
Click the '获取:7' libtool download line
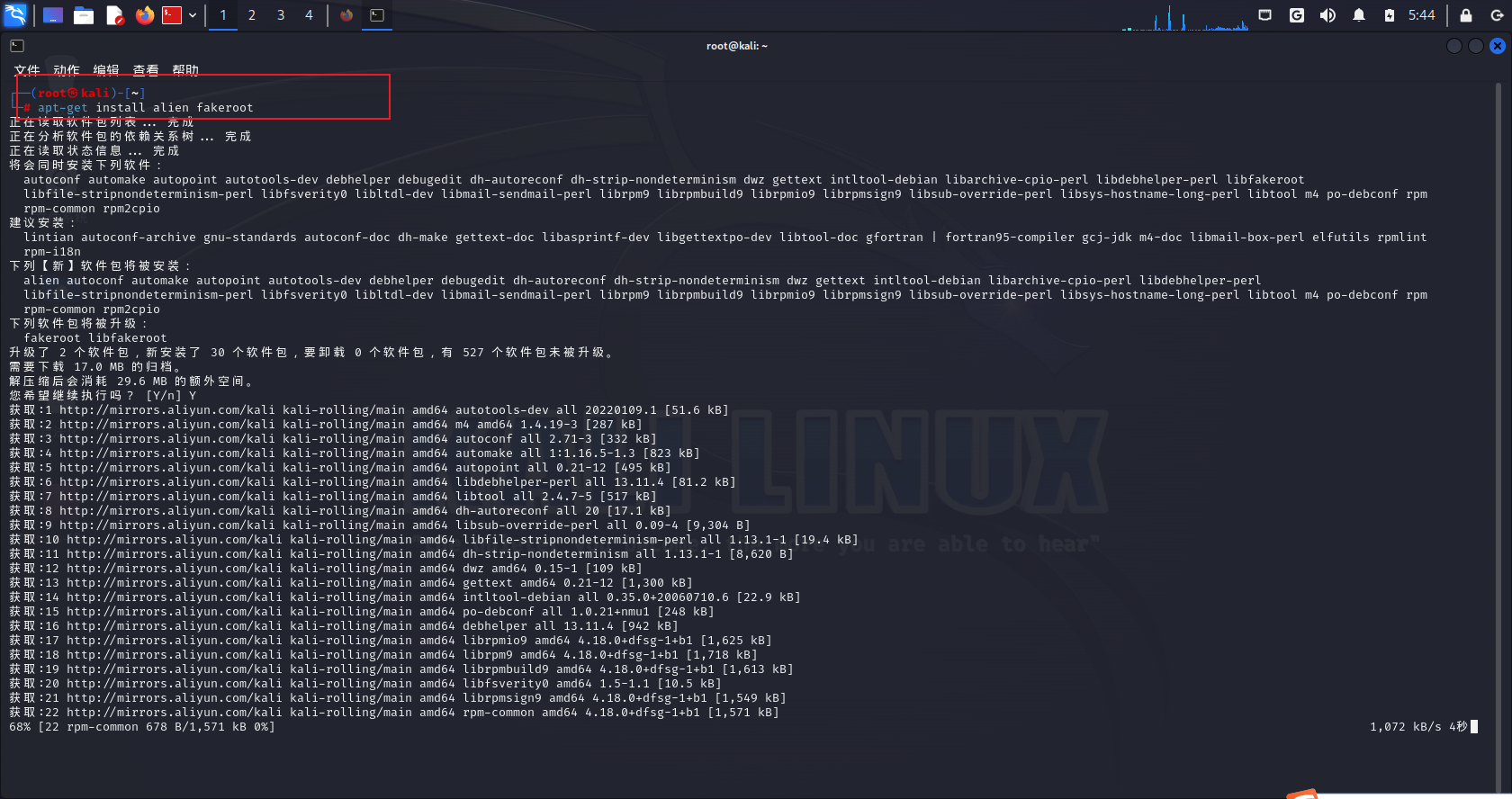[x=333, y=497]
